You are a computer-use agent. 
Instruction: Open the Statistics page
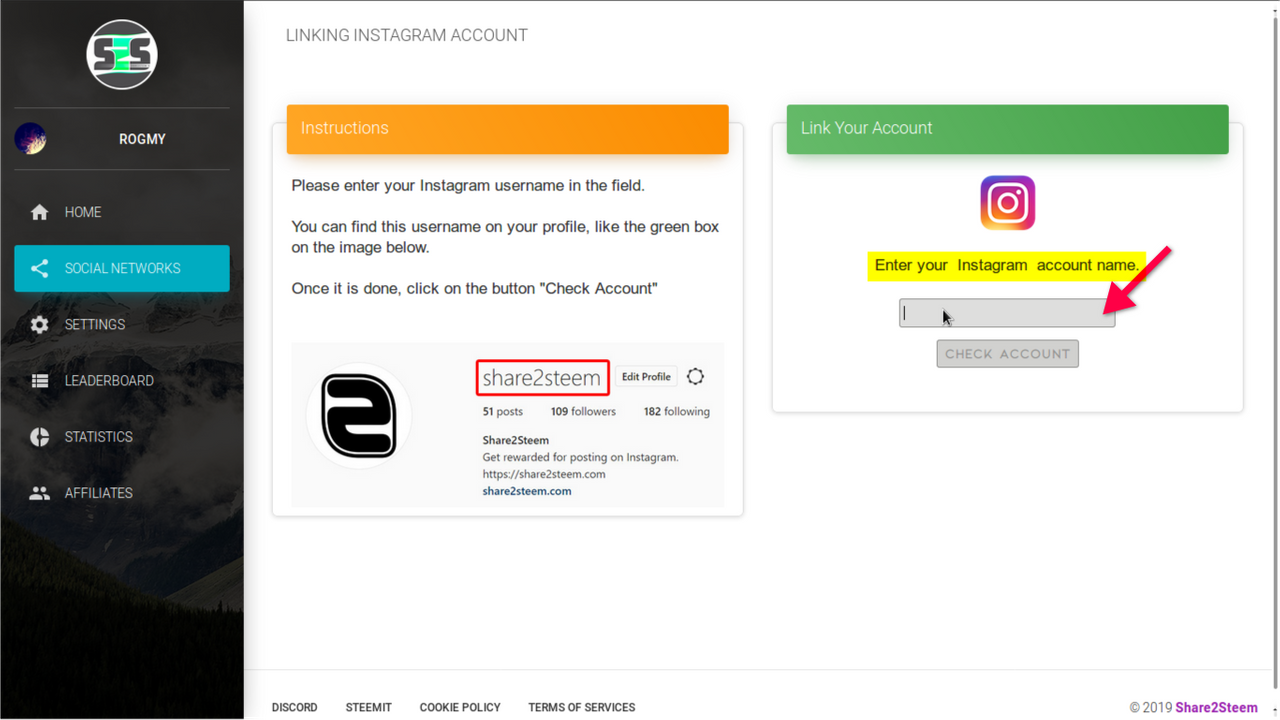pyautogui.click(x=122, y=436)
